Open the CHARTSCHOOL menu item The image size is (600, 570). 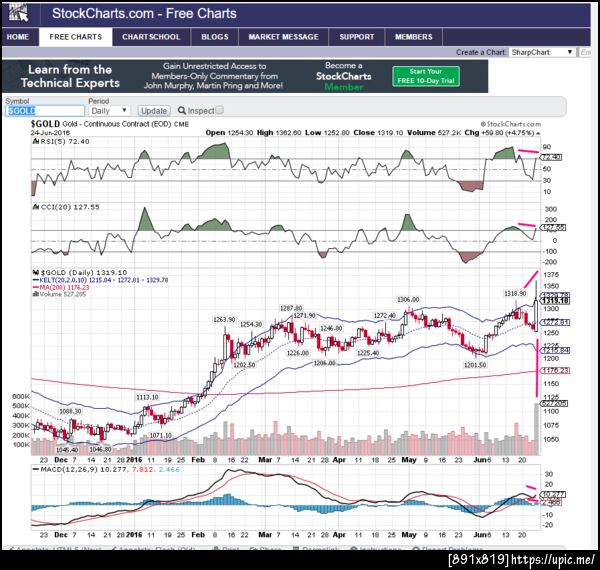(151, 37)
